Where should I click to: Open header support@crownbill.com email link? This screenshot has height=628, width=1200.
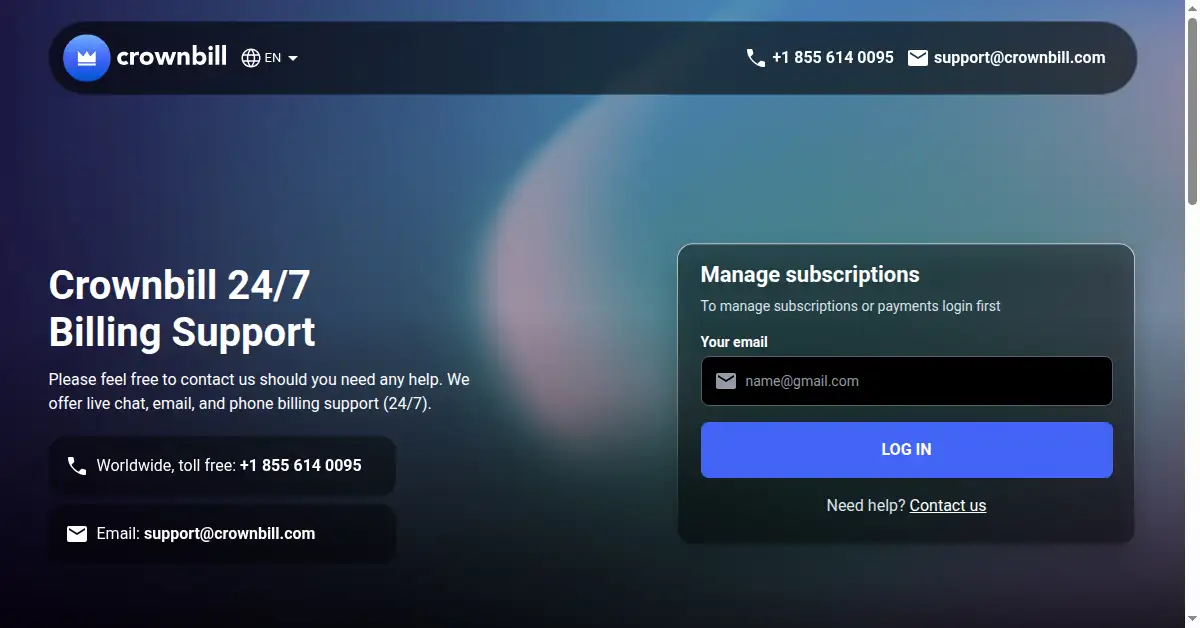coord(1020,58)
